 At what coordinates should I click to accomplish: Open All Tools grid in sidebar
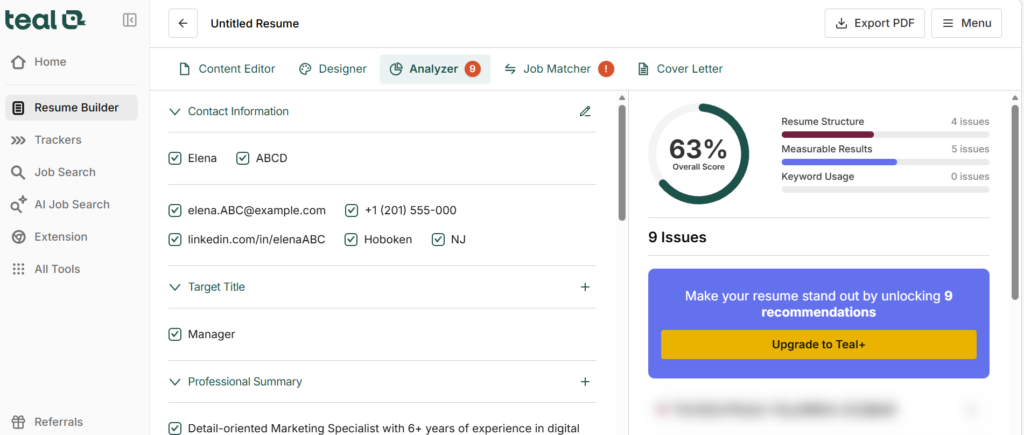[57, 269]
